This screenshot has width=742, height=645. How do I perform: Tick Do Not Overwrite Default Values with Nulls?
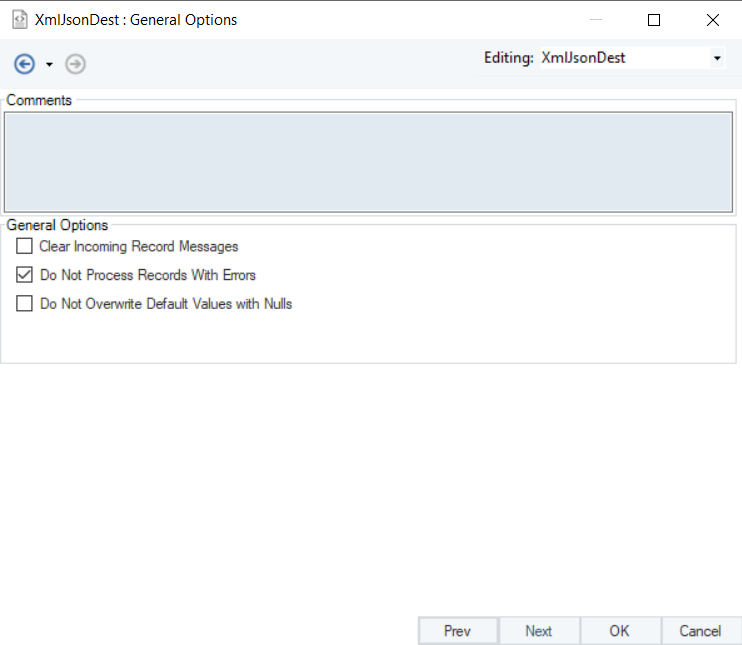click(x=24, y=303)
